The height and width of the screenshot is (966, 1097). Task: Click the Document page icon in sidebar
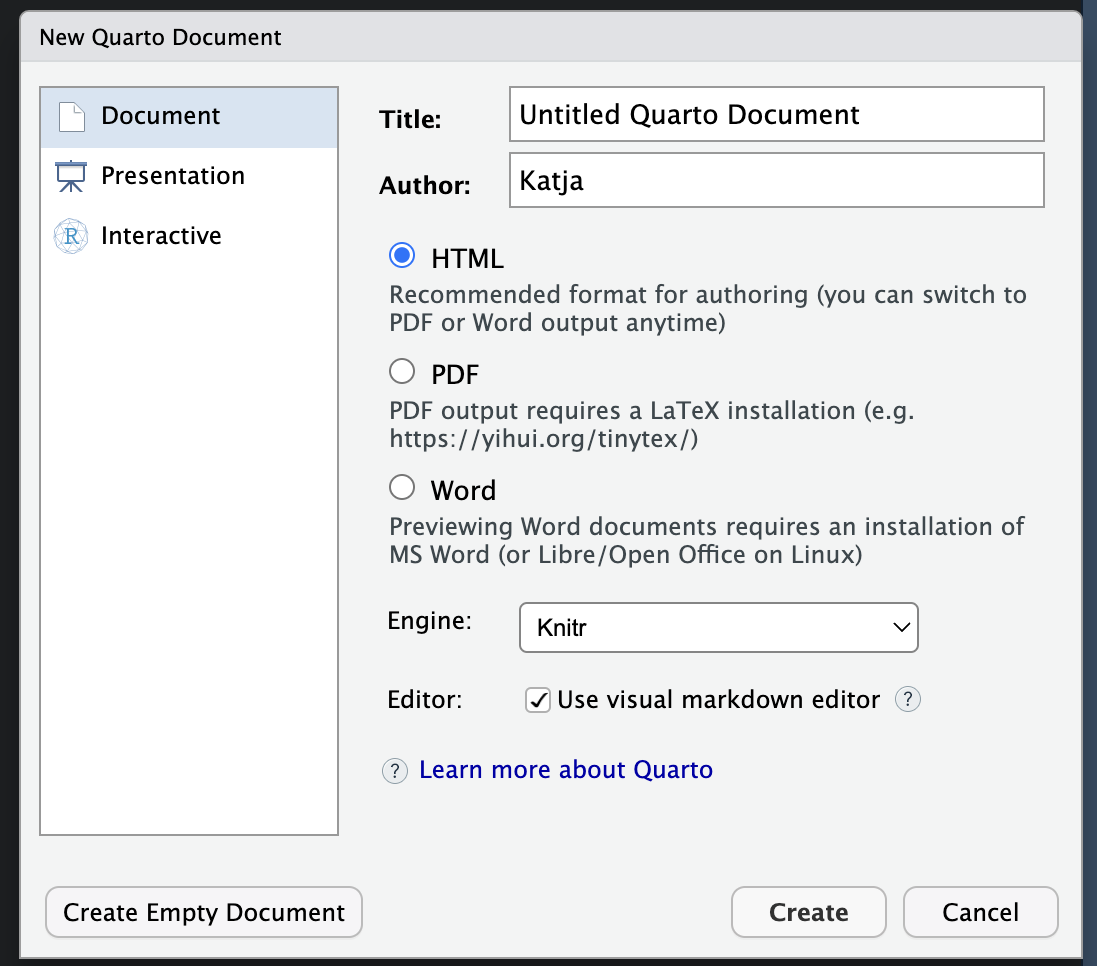point(72,116)
